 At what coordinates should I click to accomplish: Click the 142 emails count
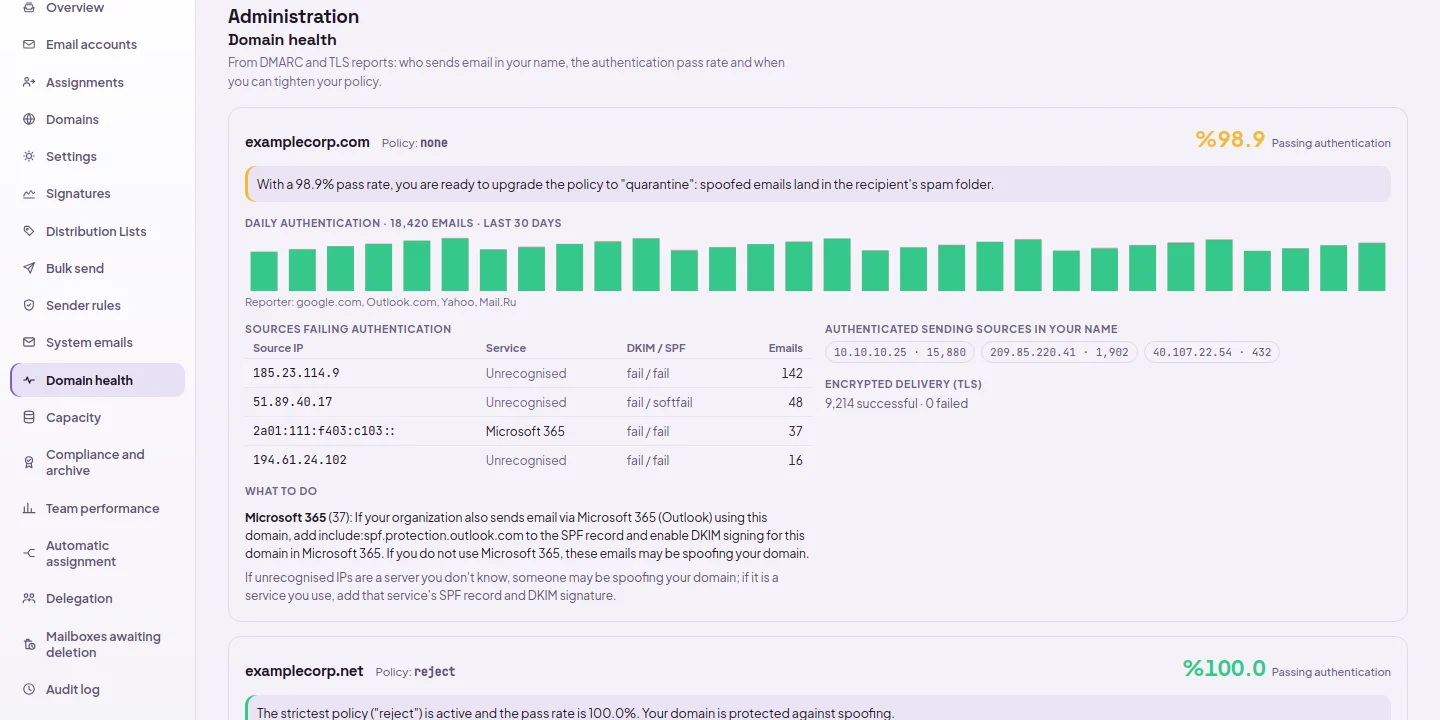pyautogui.click(x=792, y=373)
